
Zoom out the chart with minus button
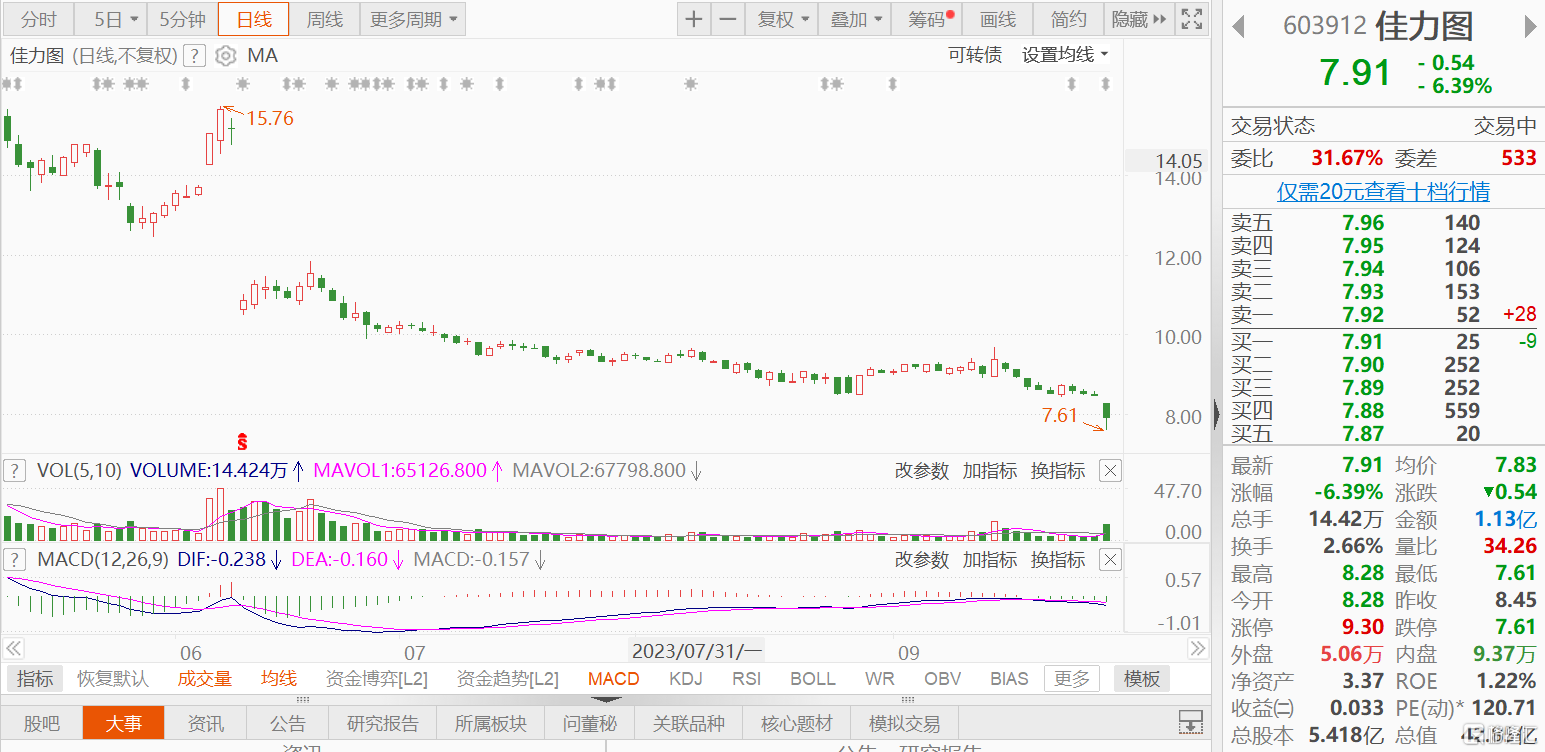click(x=728, y=19)
